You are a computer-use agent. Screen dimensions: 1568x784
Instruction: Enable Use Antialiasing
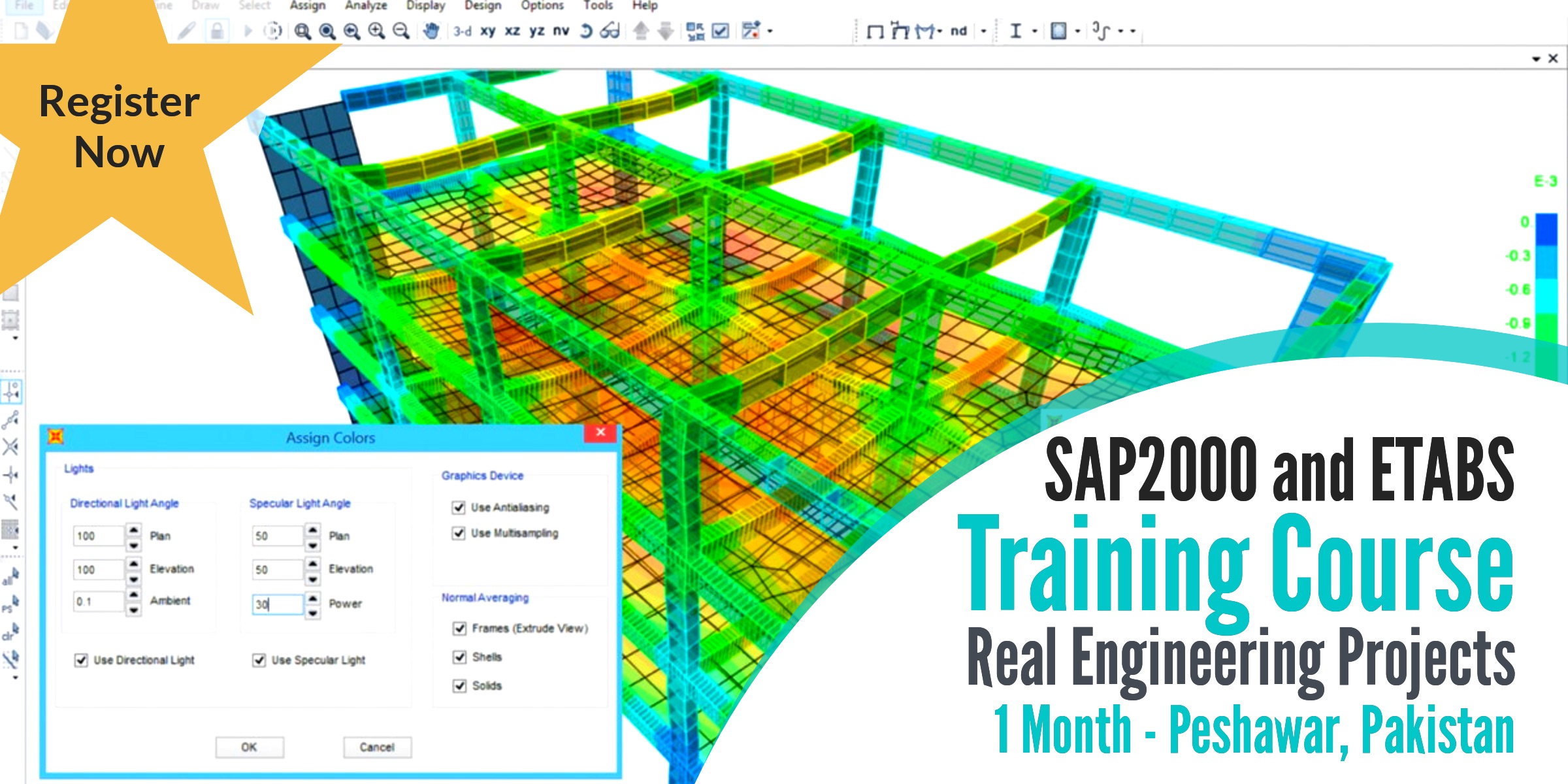457,508
